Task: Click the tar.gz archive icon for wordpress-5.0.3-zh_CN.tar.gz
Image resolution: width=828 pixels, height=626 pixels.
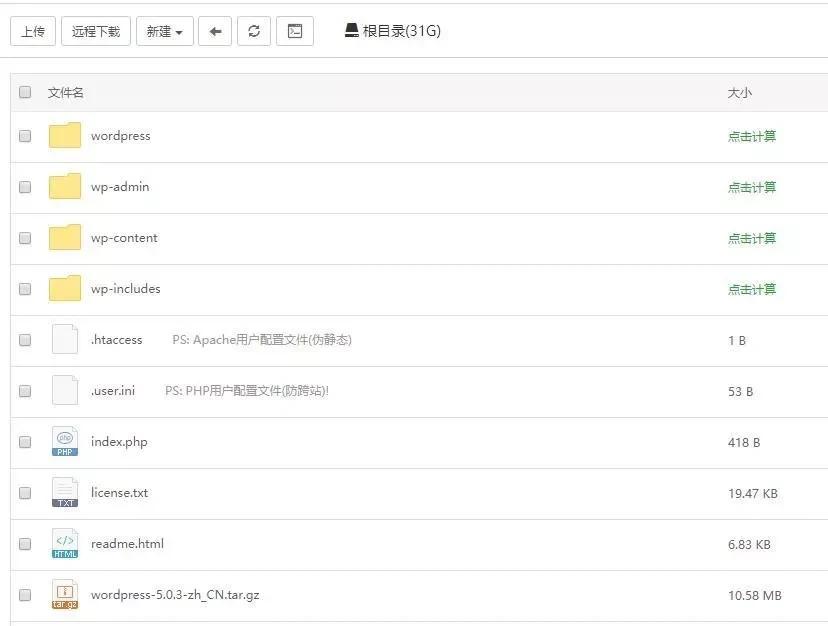Action: point(64,594)
